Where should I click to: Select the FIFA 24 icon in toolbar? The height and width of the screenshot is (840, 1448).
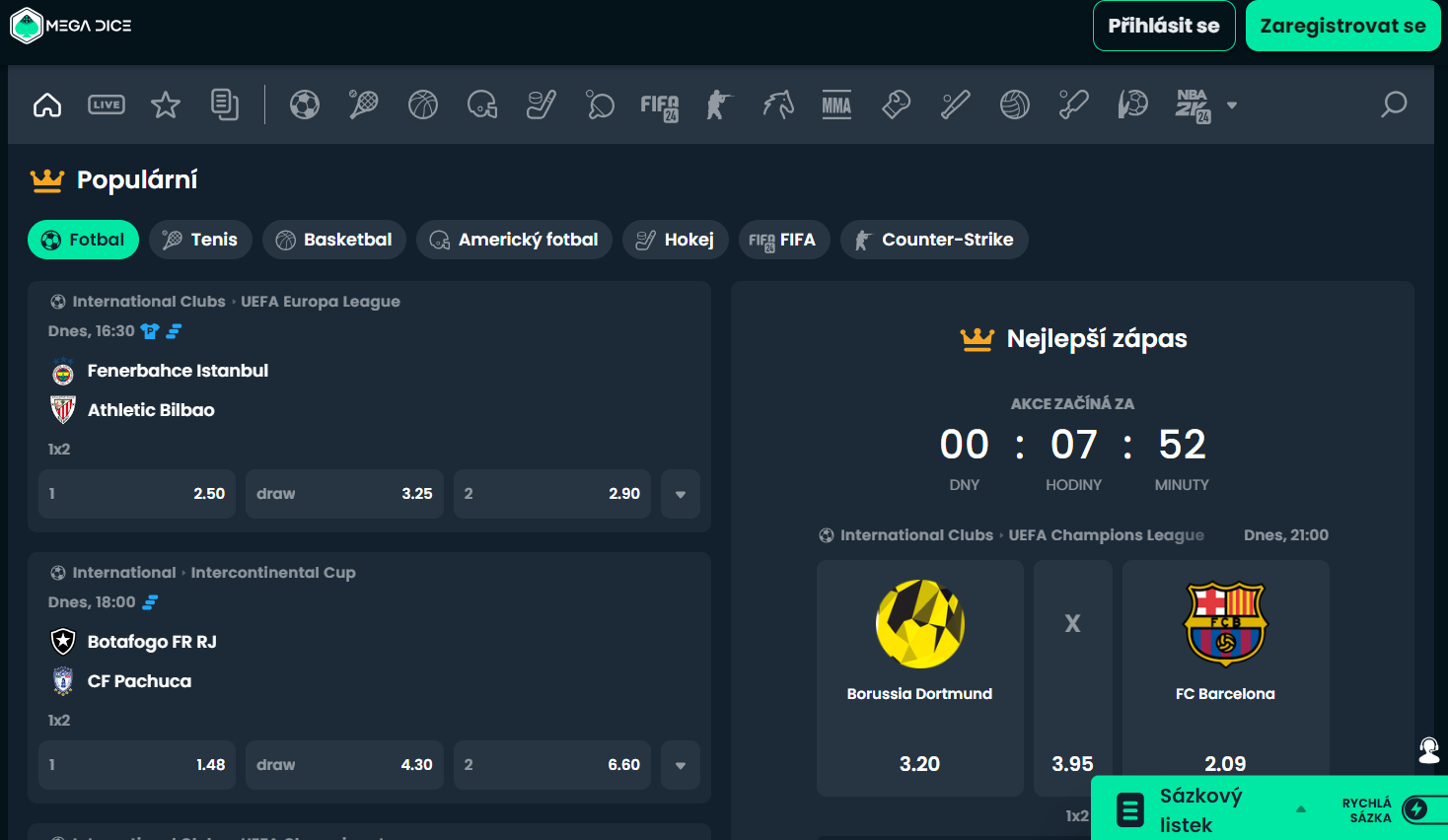pyautogui.click(x=659, y=106)
